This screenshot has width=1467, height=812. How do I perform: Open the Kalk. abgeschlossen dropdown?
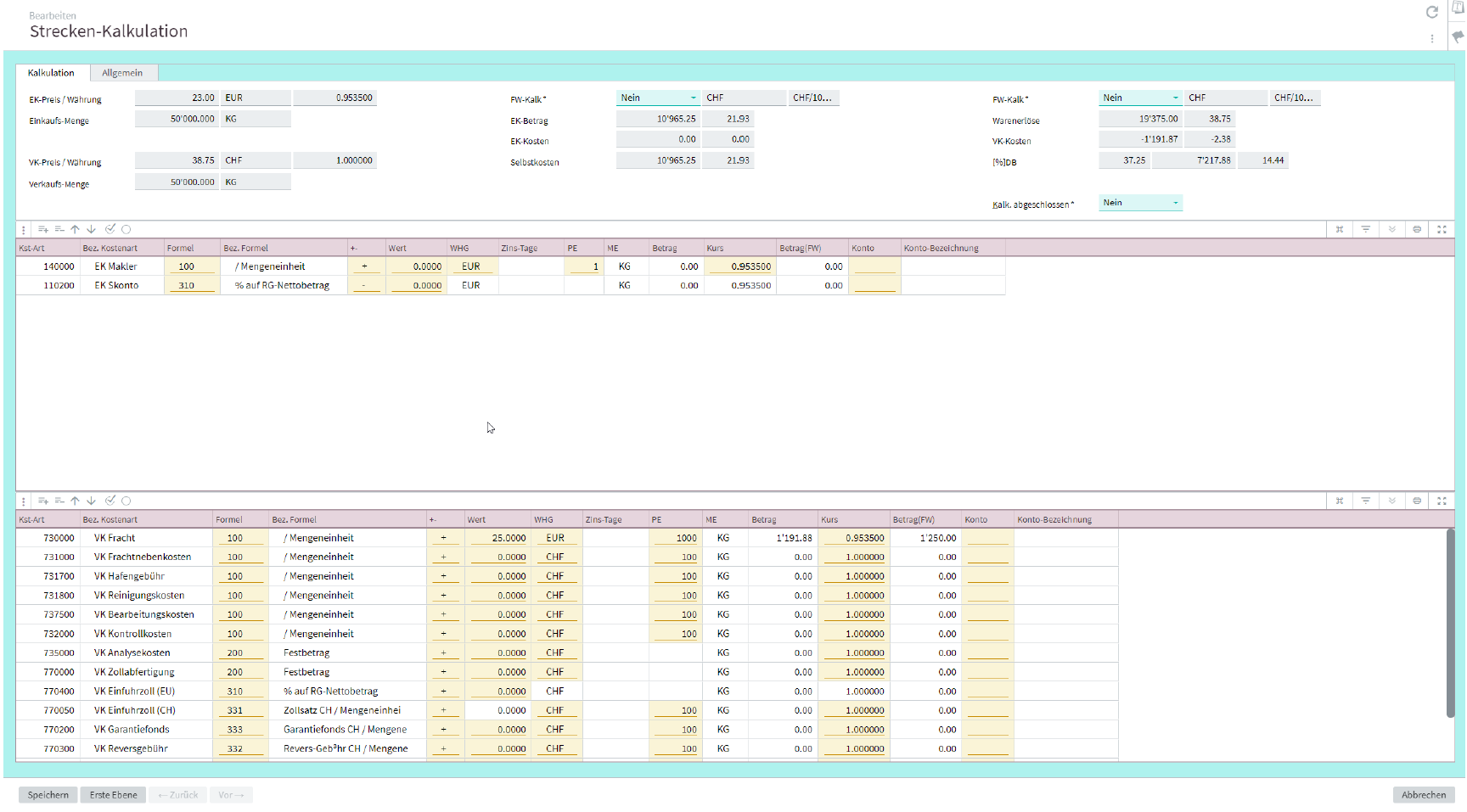click(1140, 203)
